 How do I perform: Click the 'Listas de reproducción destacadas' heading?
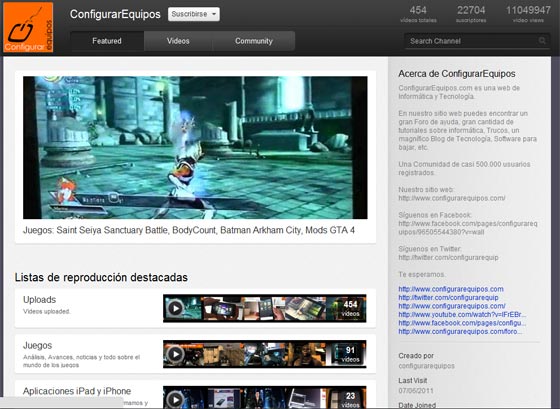coord(101,278)
